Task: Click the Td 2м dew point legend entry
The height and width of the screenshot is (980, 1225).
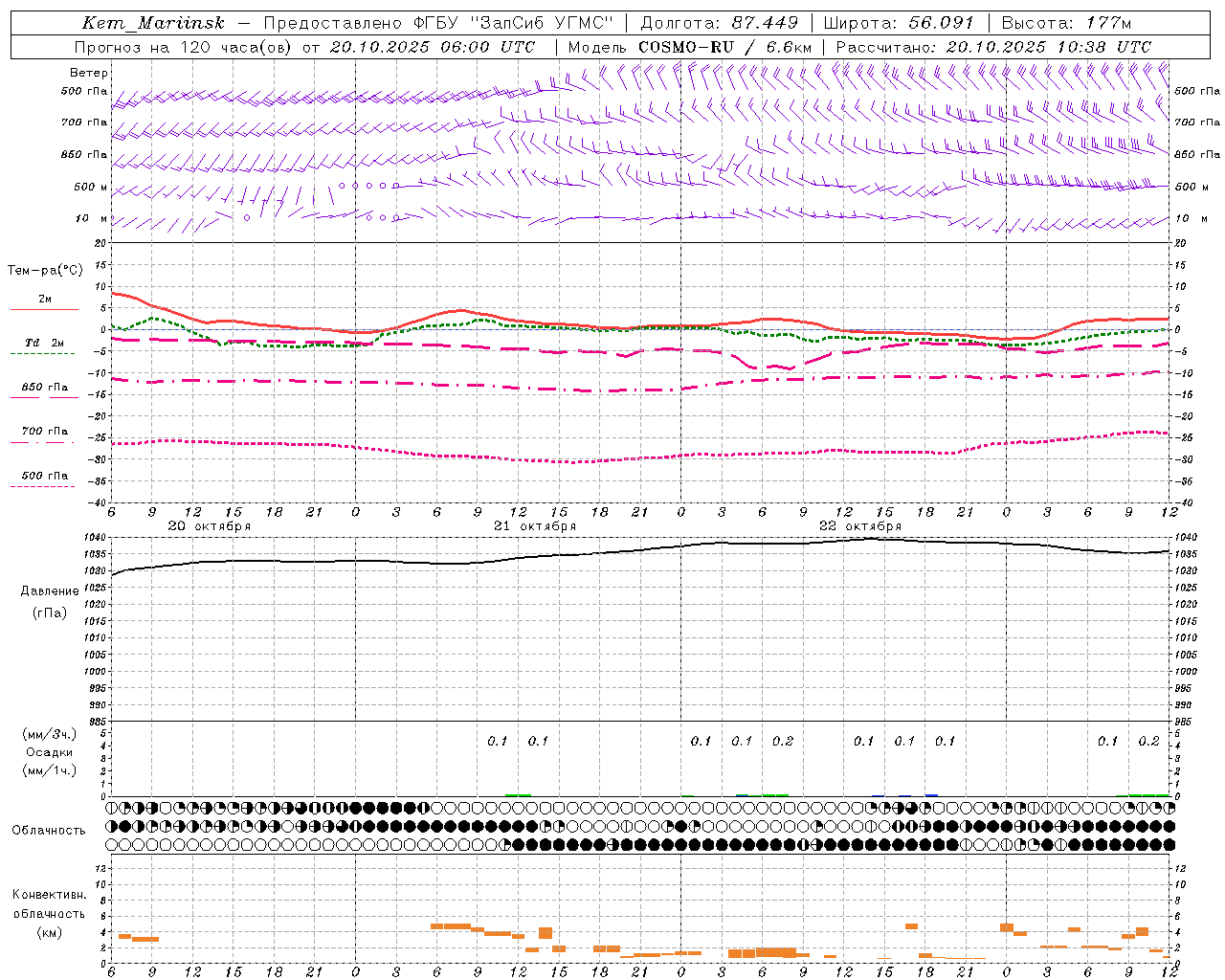Action: pos(45,343)
